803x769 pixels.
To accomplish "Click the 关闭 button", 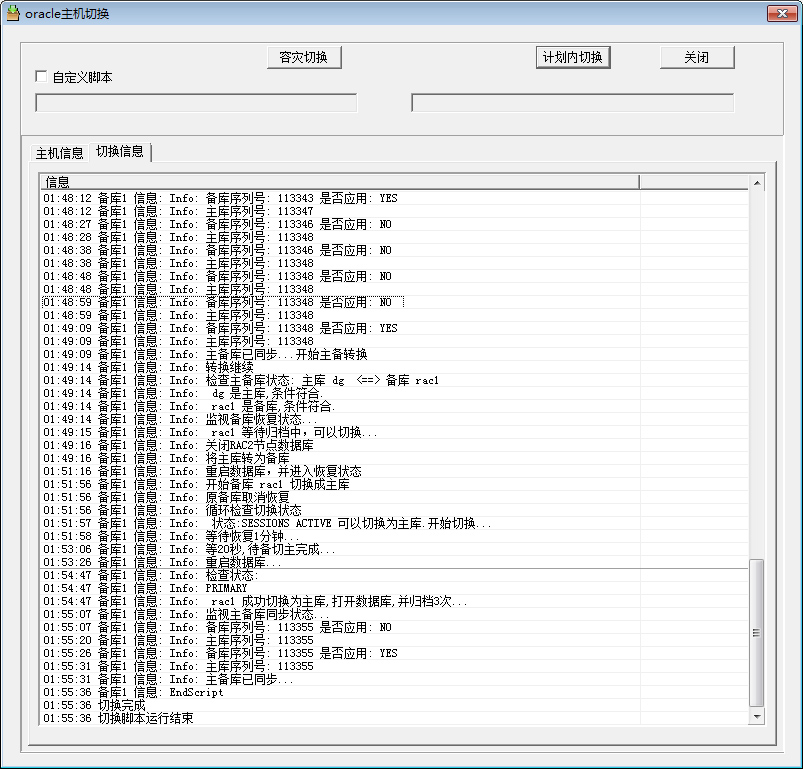I will pos(696,57).
